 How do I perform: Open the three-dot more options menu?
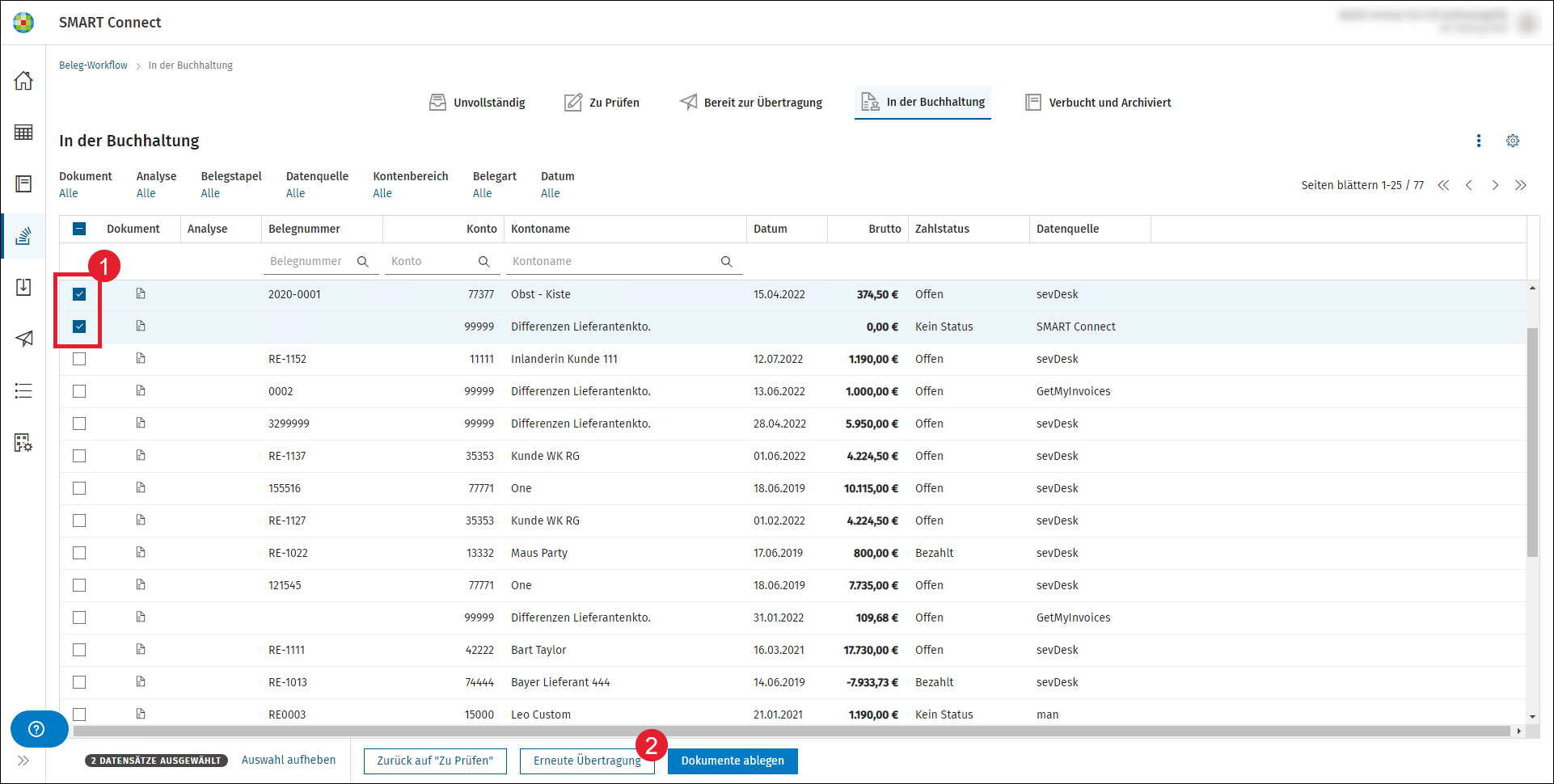(x=1479, y=141)
